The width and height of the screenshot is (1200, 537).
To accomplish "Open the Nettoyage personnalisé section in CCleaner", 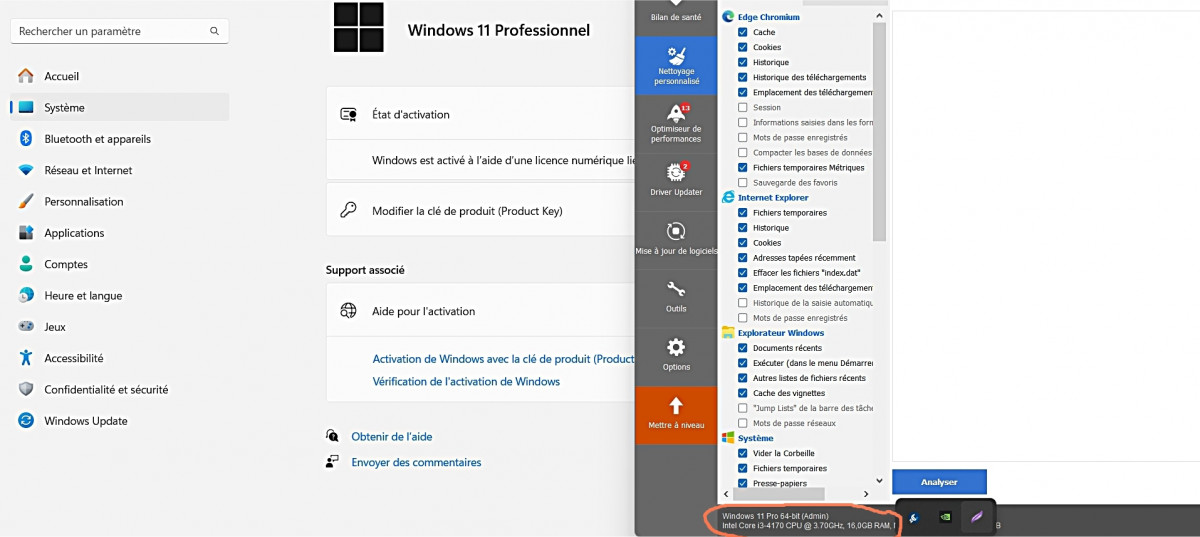I will [677, 65].
